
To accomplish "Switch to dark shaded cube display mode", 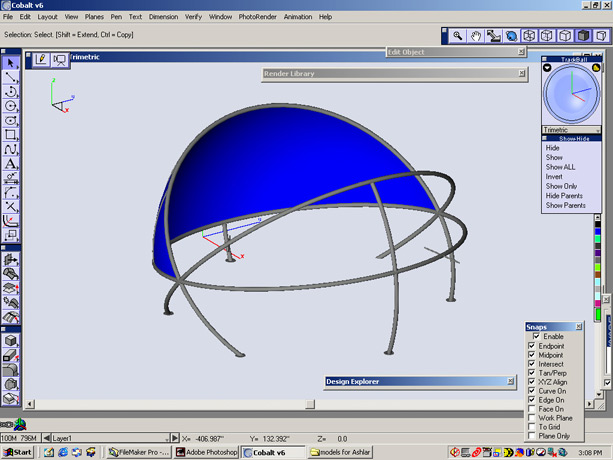I will tap(583, 36).
